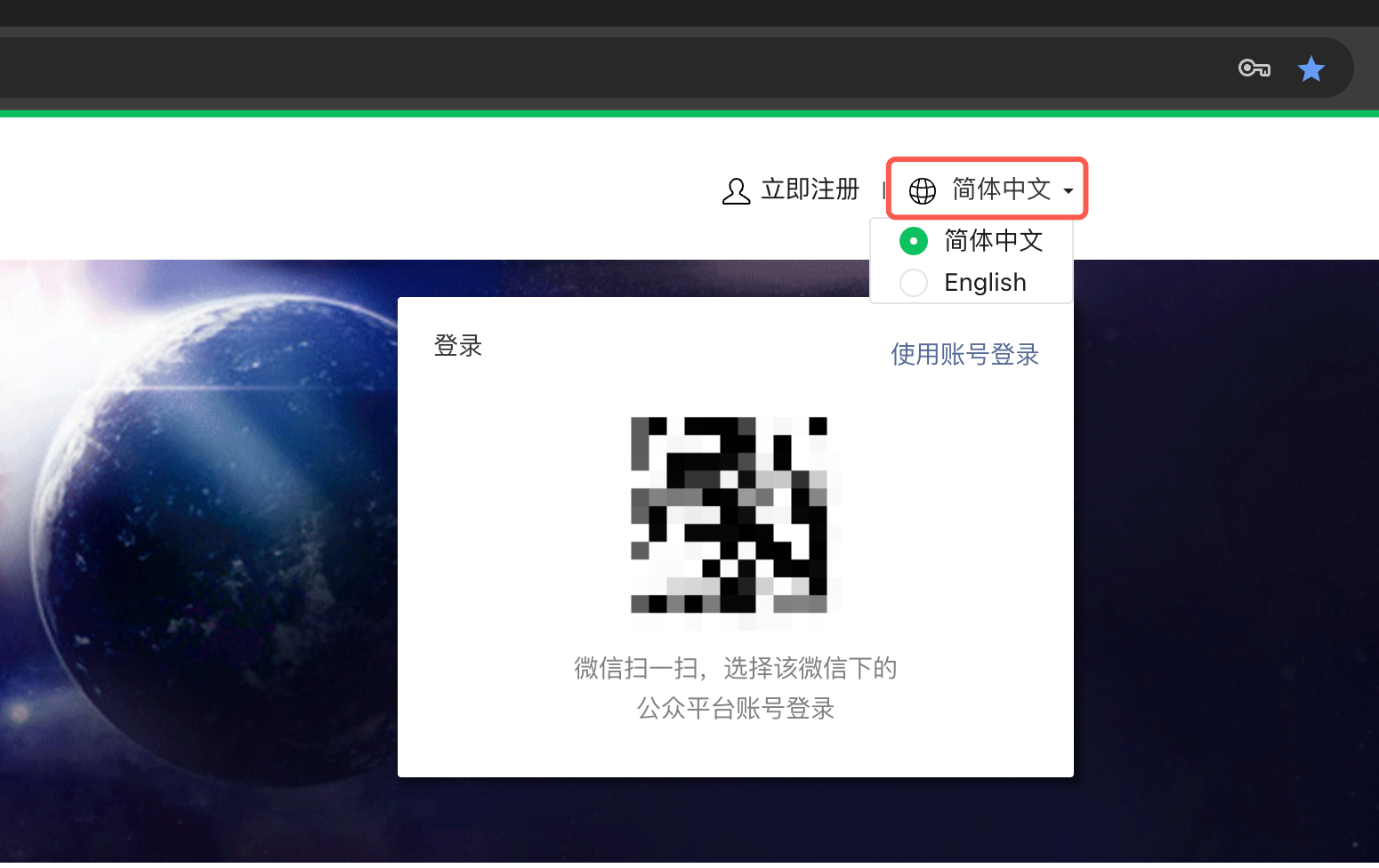
Task: Expand the 简体中文 language dropdown arrow
Action: 1069,191
